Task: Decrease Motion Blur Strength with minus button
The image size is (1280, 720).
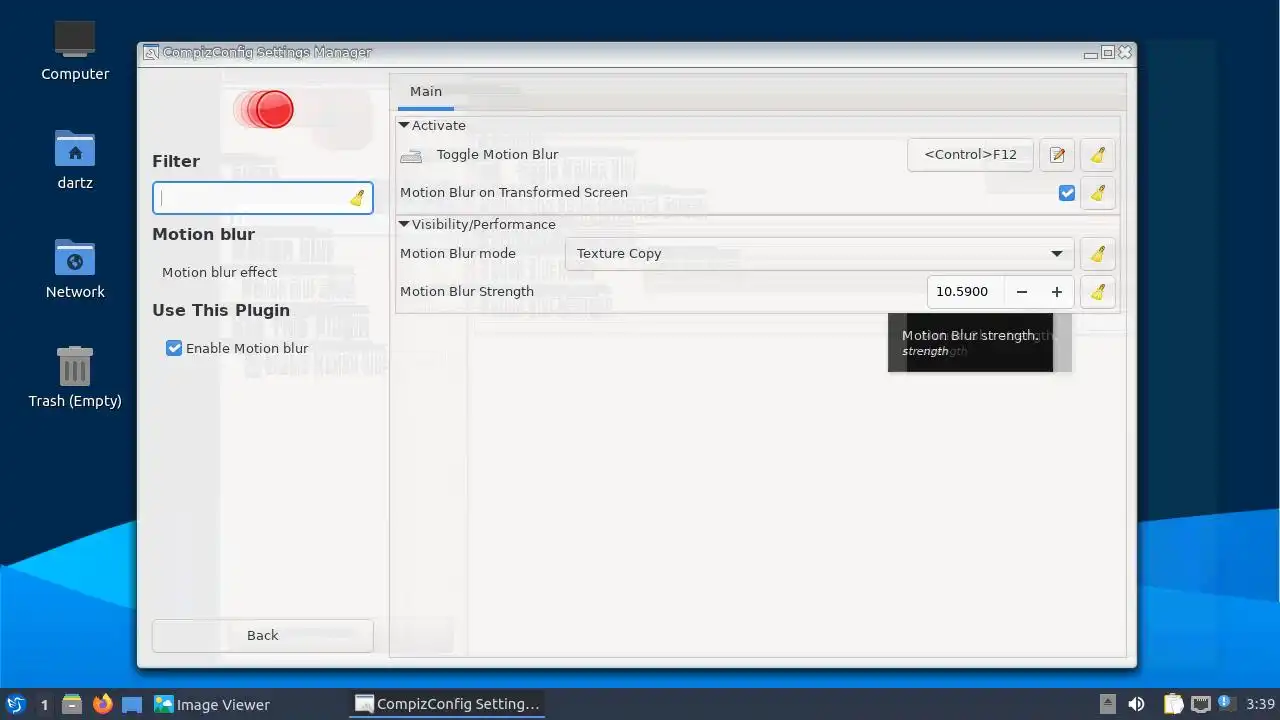Action: [x=1022, y=292]
